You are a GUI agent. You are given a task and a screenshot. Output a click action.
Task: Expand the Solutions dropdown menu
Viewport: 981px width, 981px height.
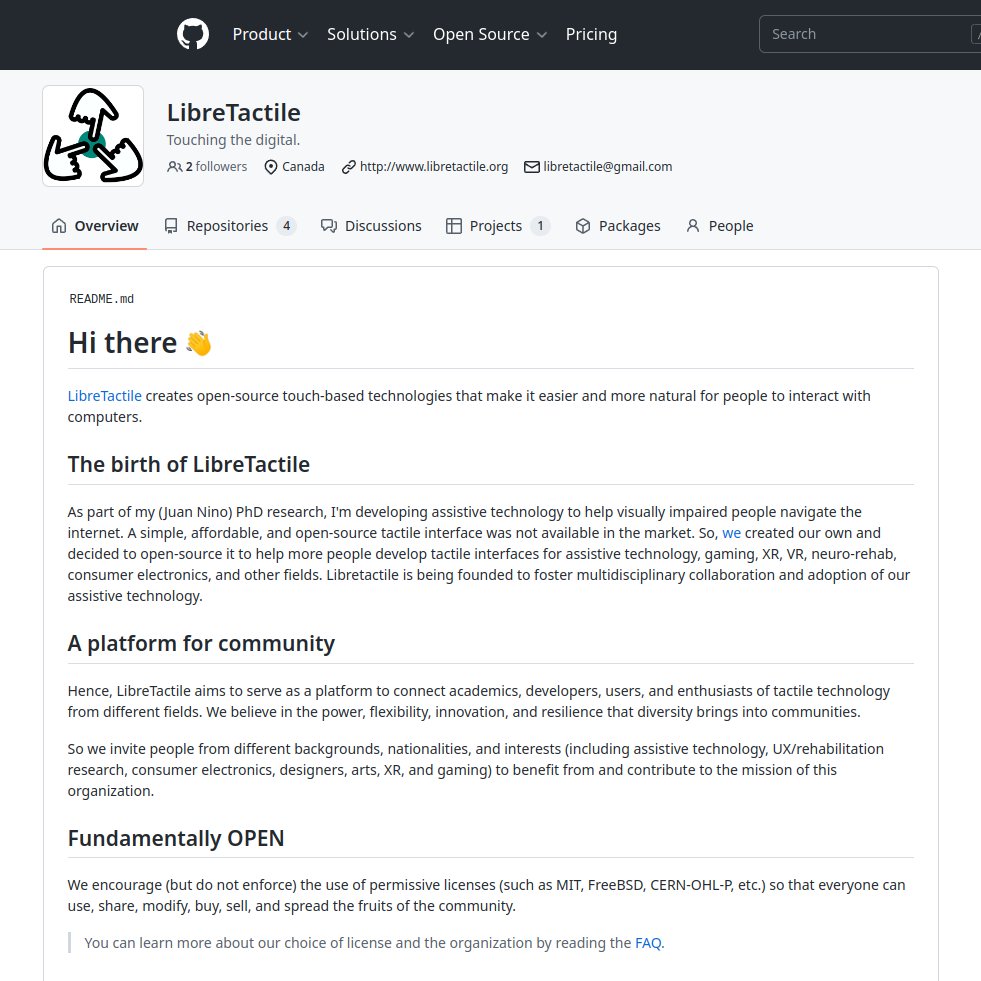[370, 34]
